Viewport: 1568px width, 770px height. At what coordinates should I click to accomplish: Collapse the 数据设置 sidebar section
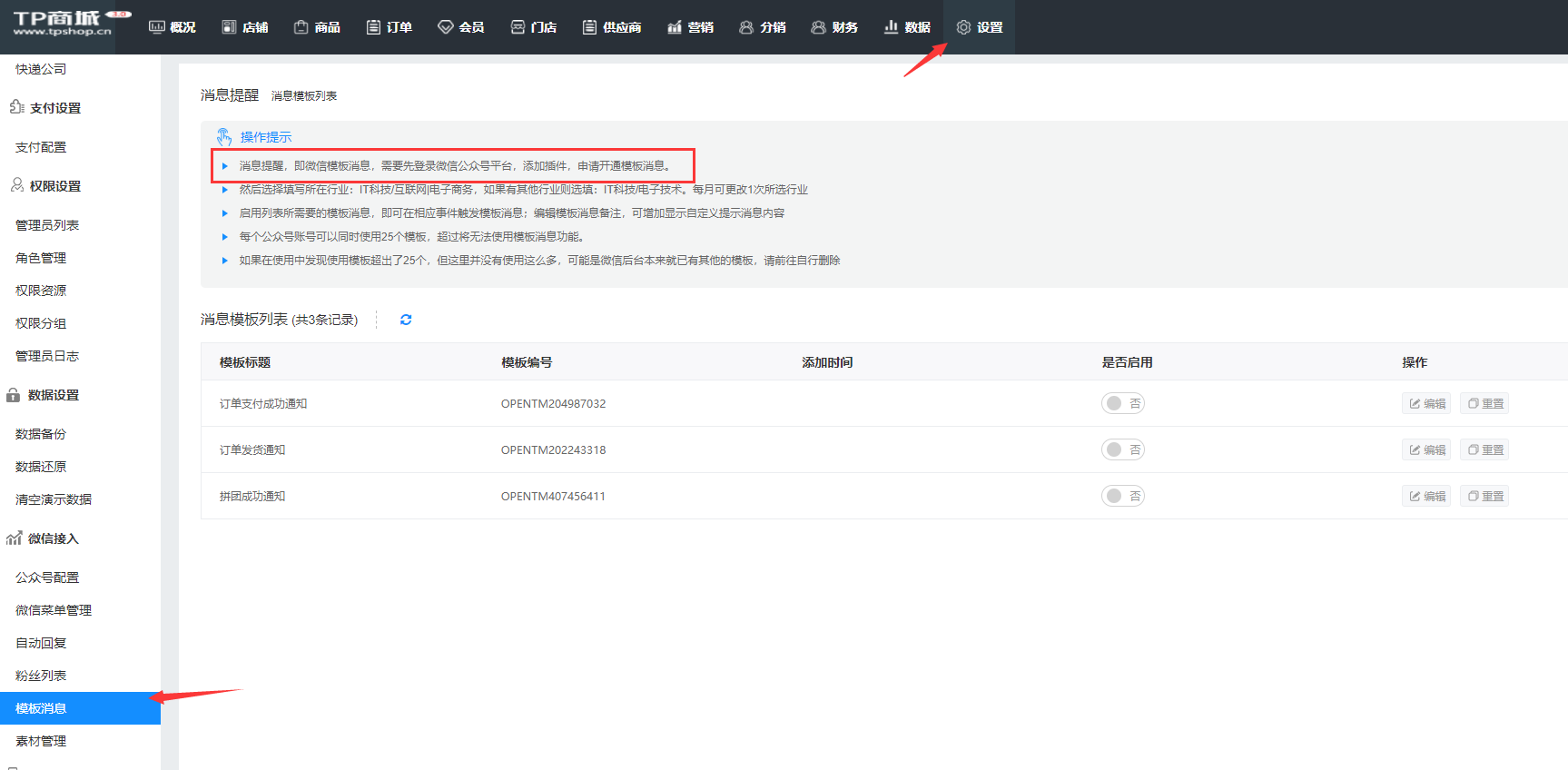(53, 395)
